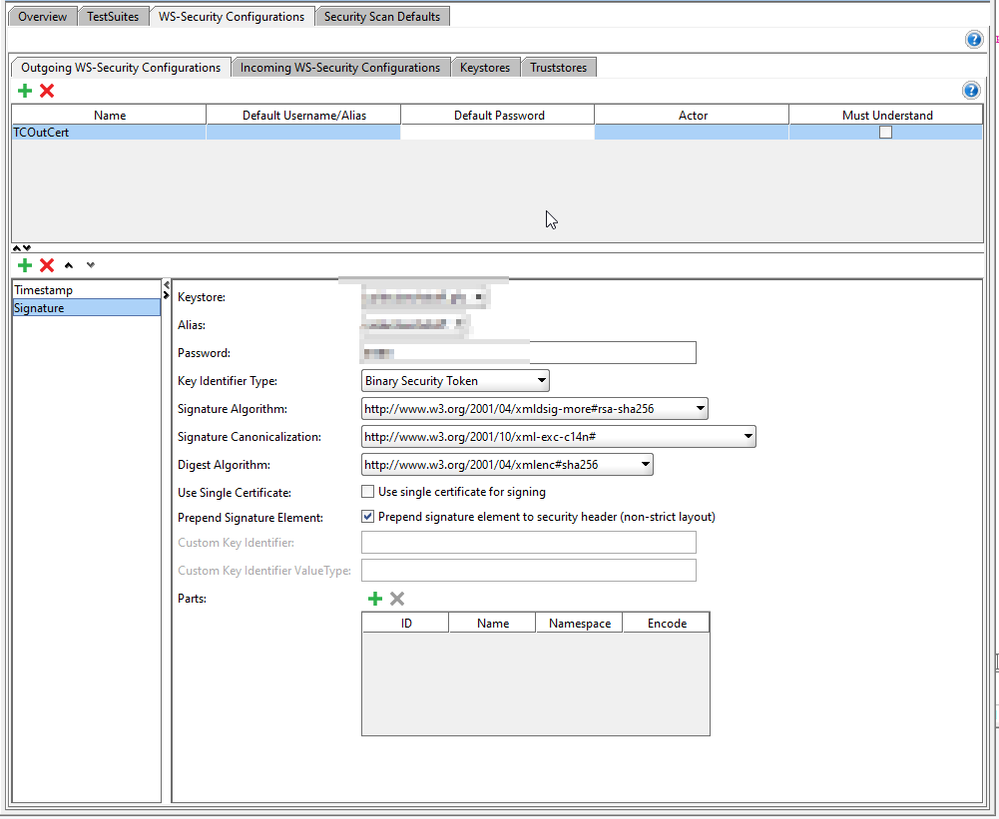The height and width of the screenshot is (819, 999).
Task: Open help for the outgoing configurations panel
Action: pos(970,91)
